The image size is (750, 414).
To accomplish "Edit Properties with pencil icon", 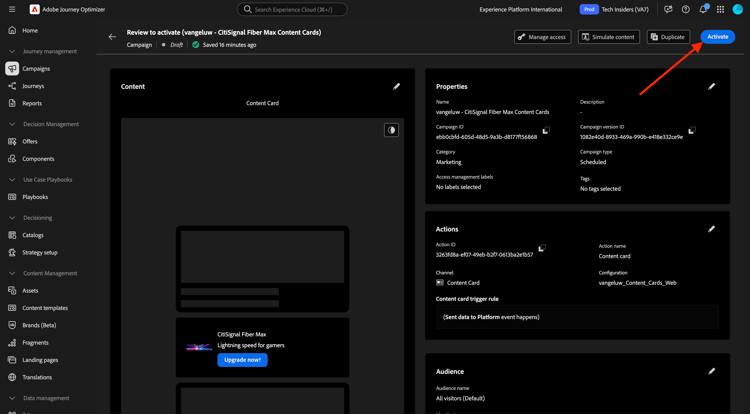I will (712, 87).
